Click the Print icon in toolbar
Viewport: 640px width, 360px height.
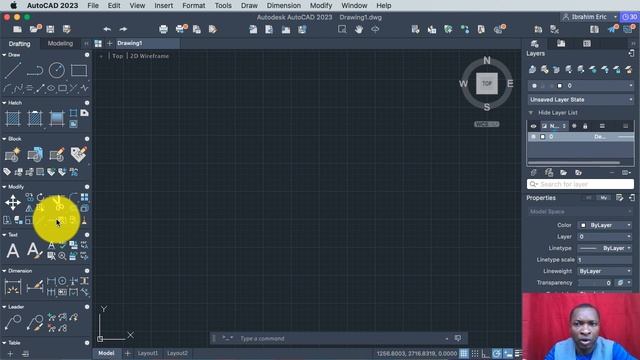163,29
